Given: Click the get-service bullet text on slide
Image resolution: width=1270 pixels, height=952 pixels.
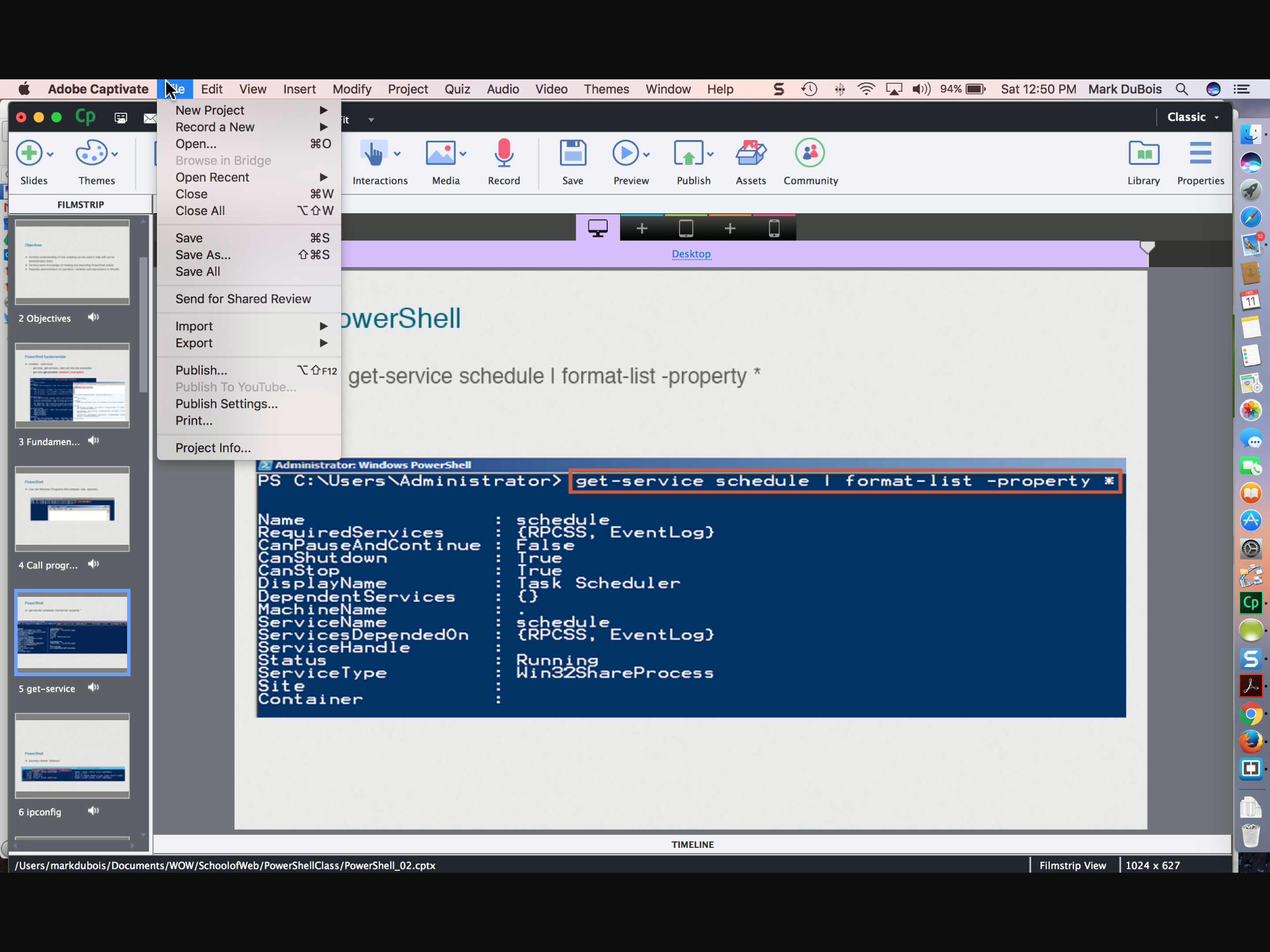Looking at the screenshot, I should coord(554,376).
